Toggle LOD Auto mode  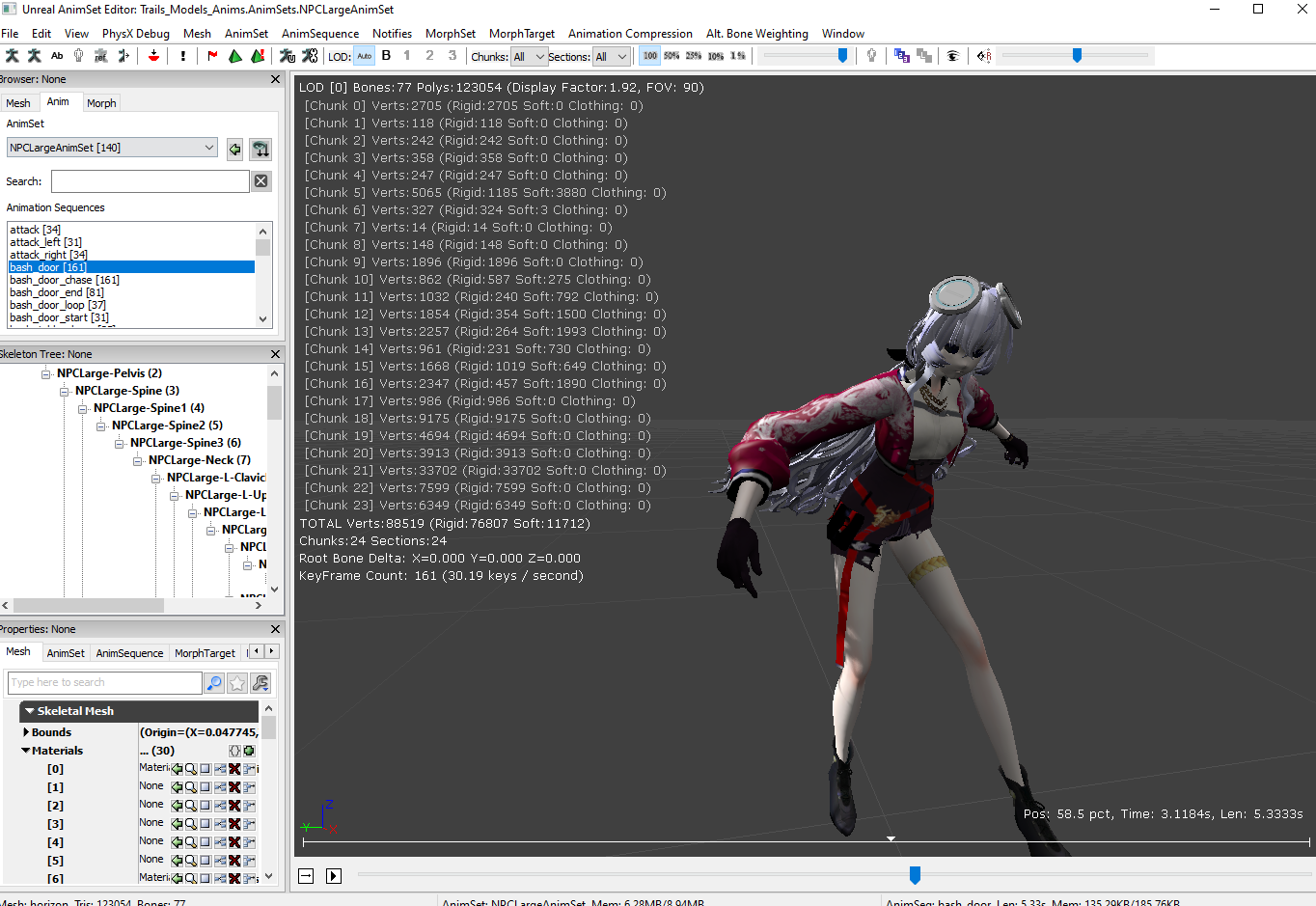tap(364, 56)
